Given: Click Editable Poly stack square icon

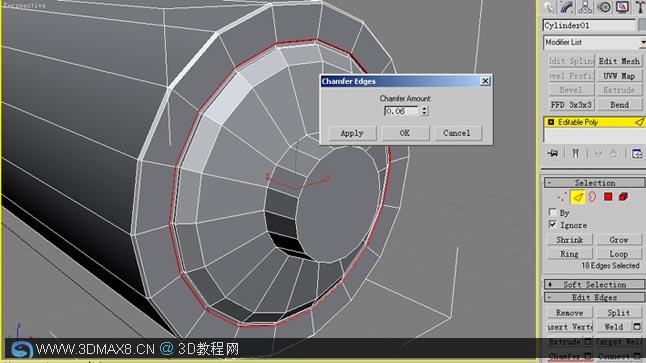Looking at the screenshot, I should [551, 122].
